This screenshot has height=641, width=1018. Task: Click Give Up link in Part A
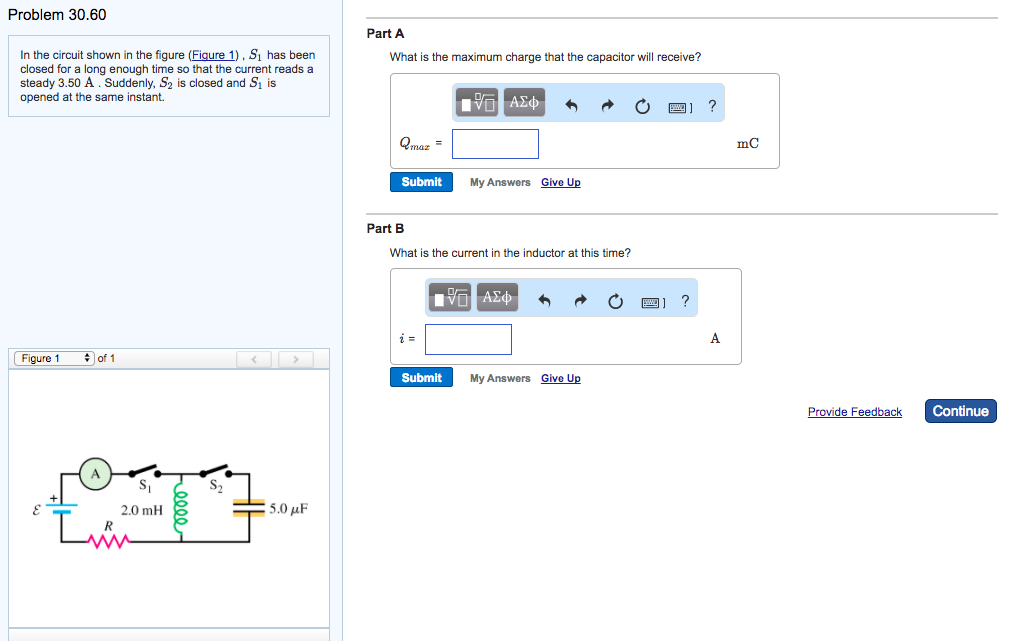561,182
